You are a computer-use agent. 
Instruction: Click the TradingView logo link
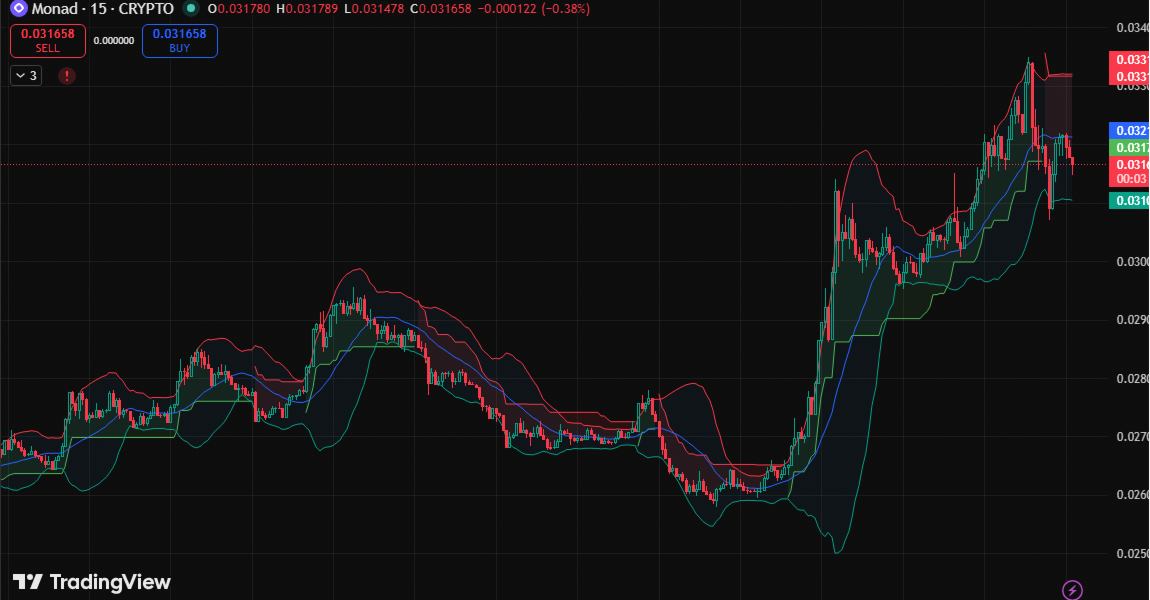point(92,582)
